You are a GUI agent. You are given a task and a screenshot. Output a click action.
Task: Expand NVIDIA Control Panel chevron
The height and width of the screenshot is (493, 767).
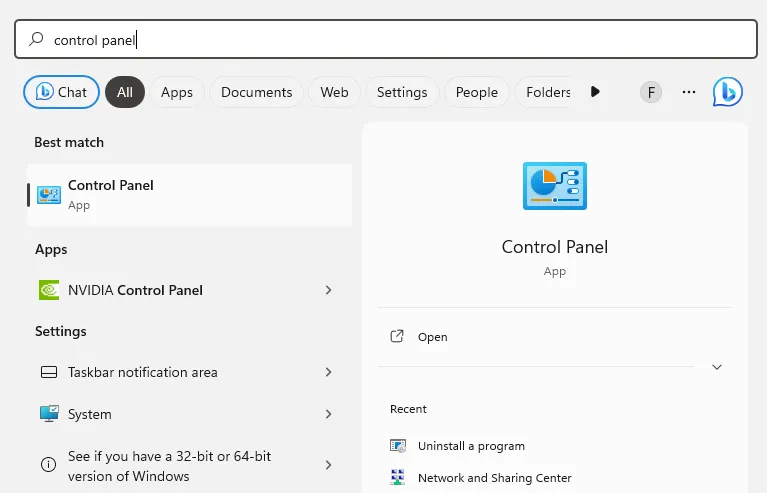[x=328, y=290]
